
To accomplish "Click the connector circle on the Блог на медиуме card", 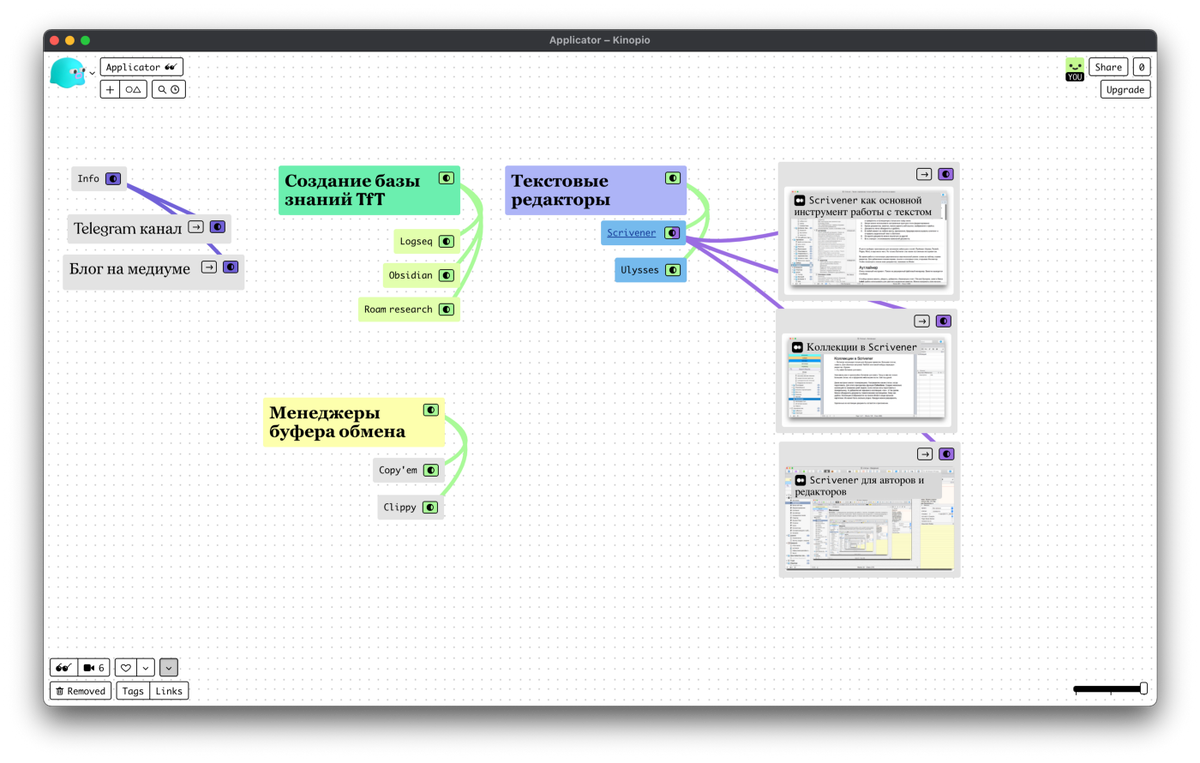I will [230, 267].
